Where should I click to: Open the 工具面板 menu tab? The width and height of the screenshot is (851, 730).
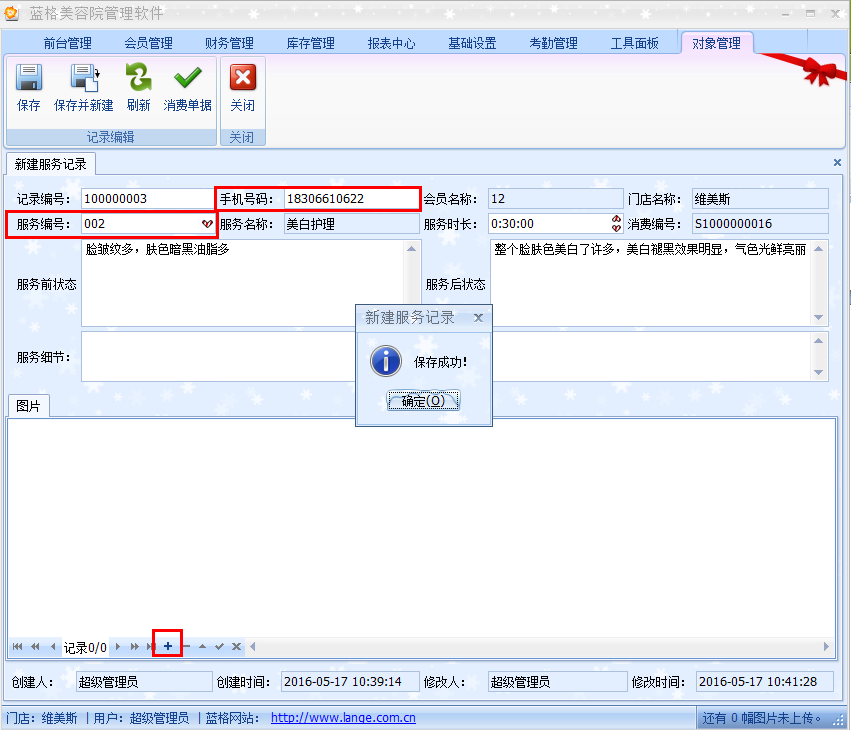click(x=634, y=43)
